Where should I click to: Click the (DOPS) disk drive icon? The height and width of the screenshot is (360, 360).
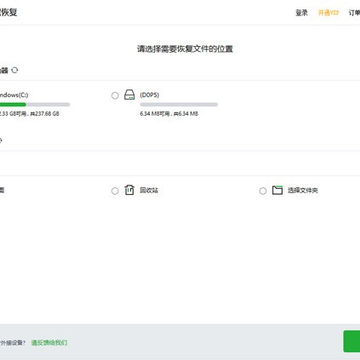coord(129,95)
